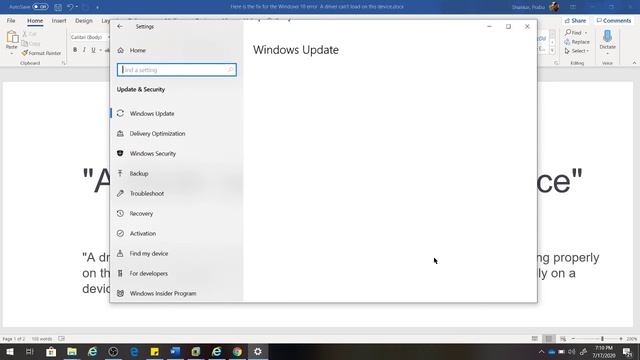
Task: Open the Troubleshoot settings page
Action: point(147,193)
